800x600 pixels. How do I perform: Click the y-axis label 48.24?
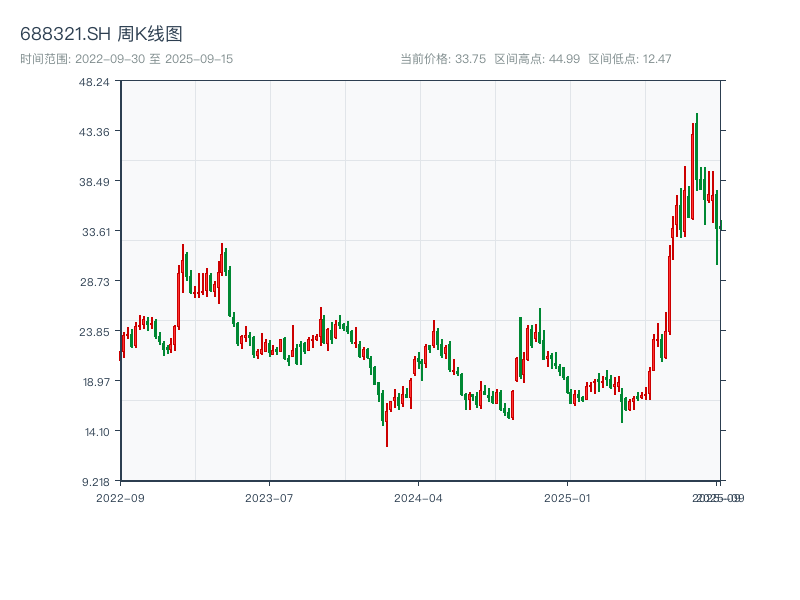pyautogui.click(x=94, y=82)
